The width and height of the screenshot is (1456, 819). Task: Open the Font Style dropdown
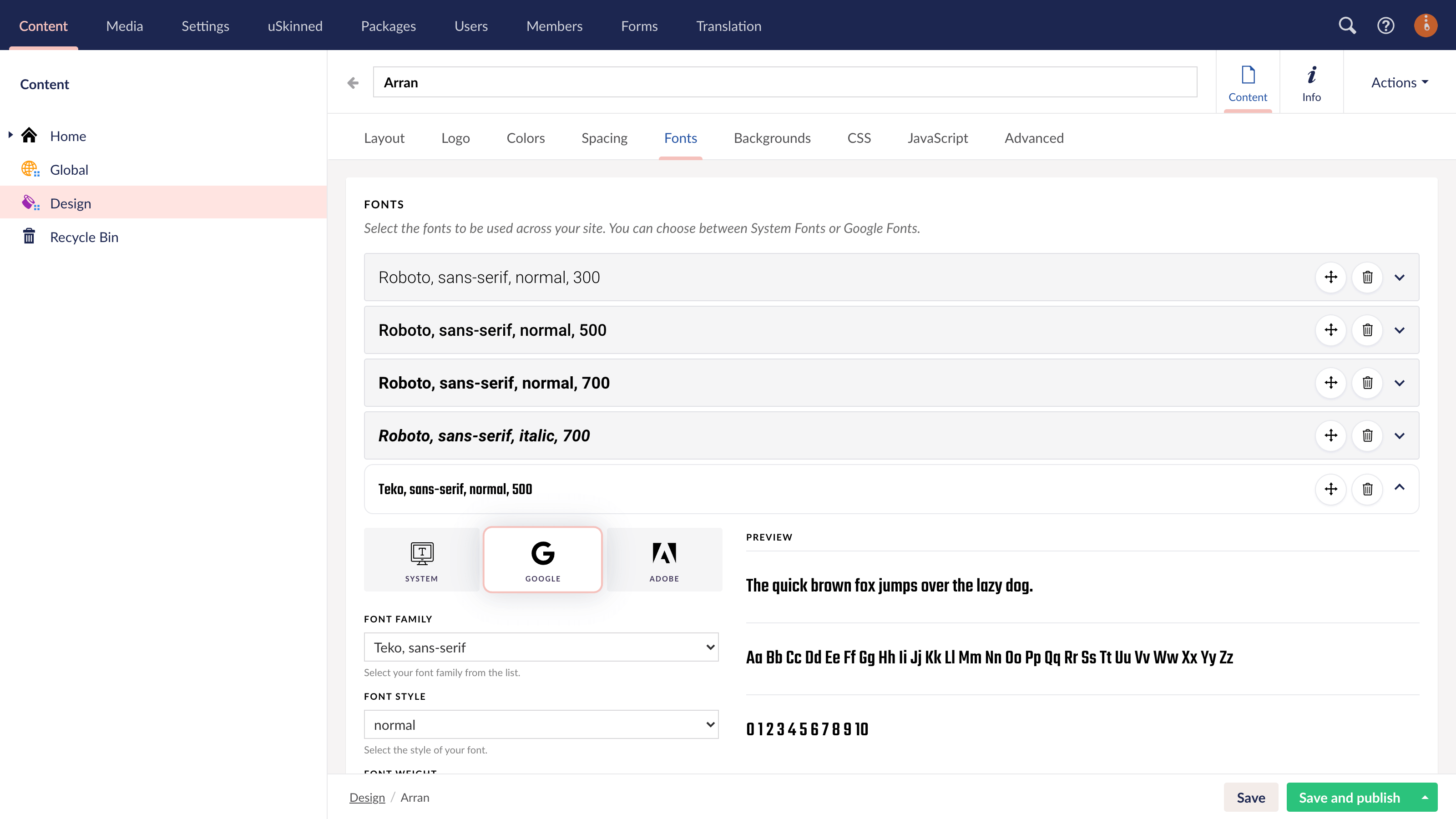coord(541,725)
